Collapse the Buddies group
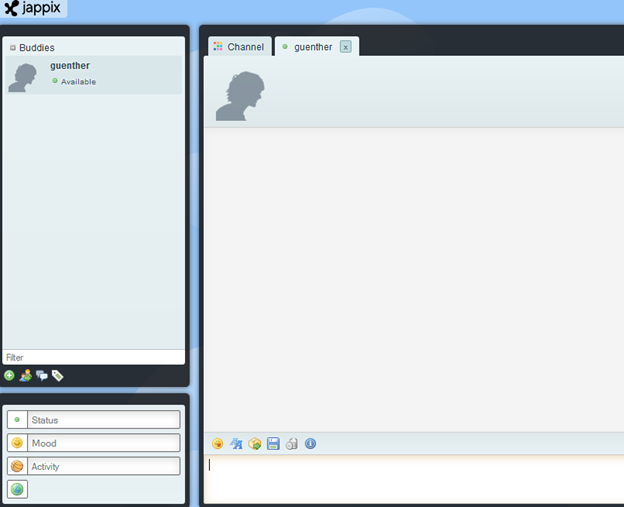Image resolution: width=624 pixels, height=507 pixels. pyautogui.click(x=13, y=48)
